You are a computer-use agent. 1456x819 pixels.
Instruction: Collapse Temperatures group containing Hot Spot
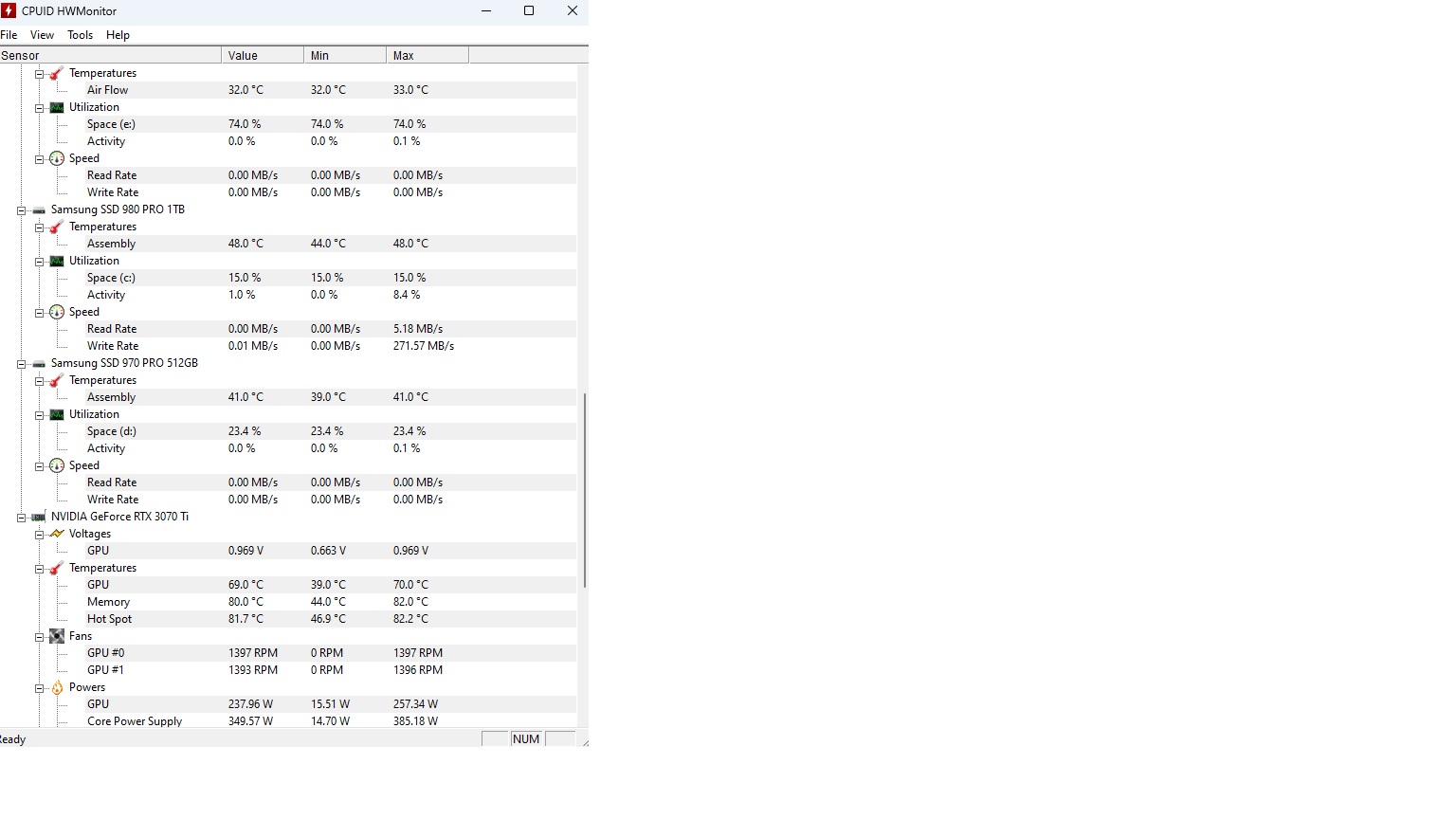coord(40,569)
